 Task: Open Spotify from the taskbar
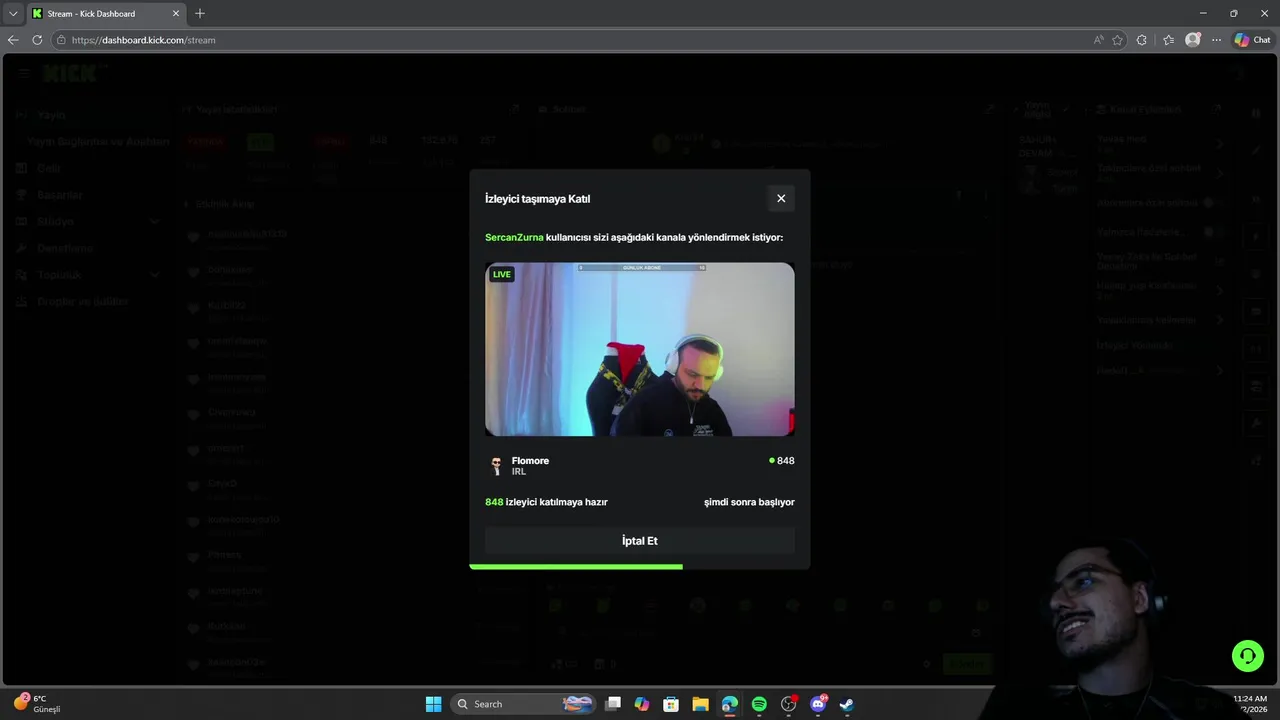pyautogui.click(x=759, y=704)
